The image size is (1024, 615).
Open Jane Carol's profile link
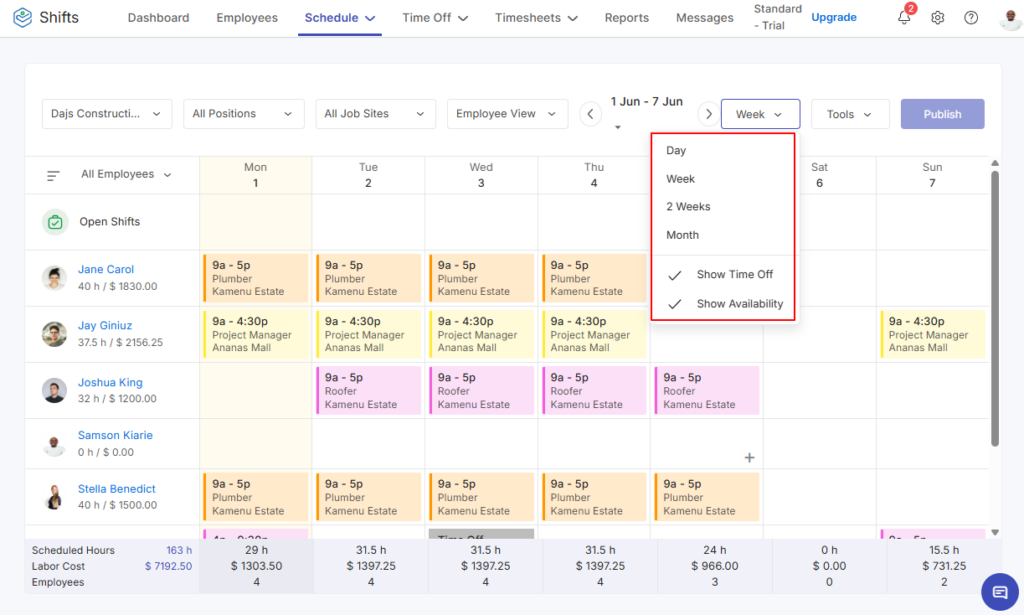click(x=106, y=270)
